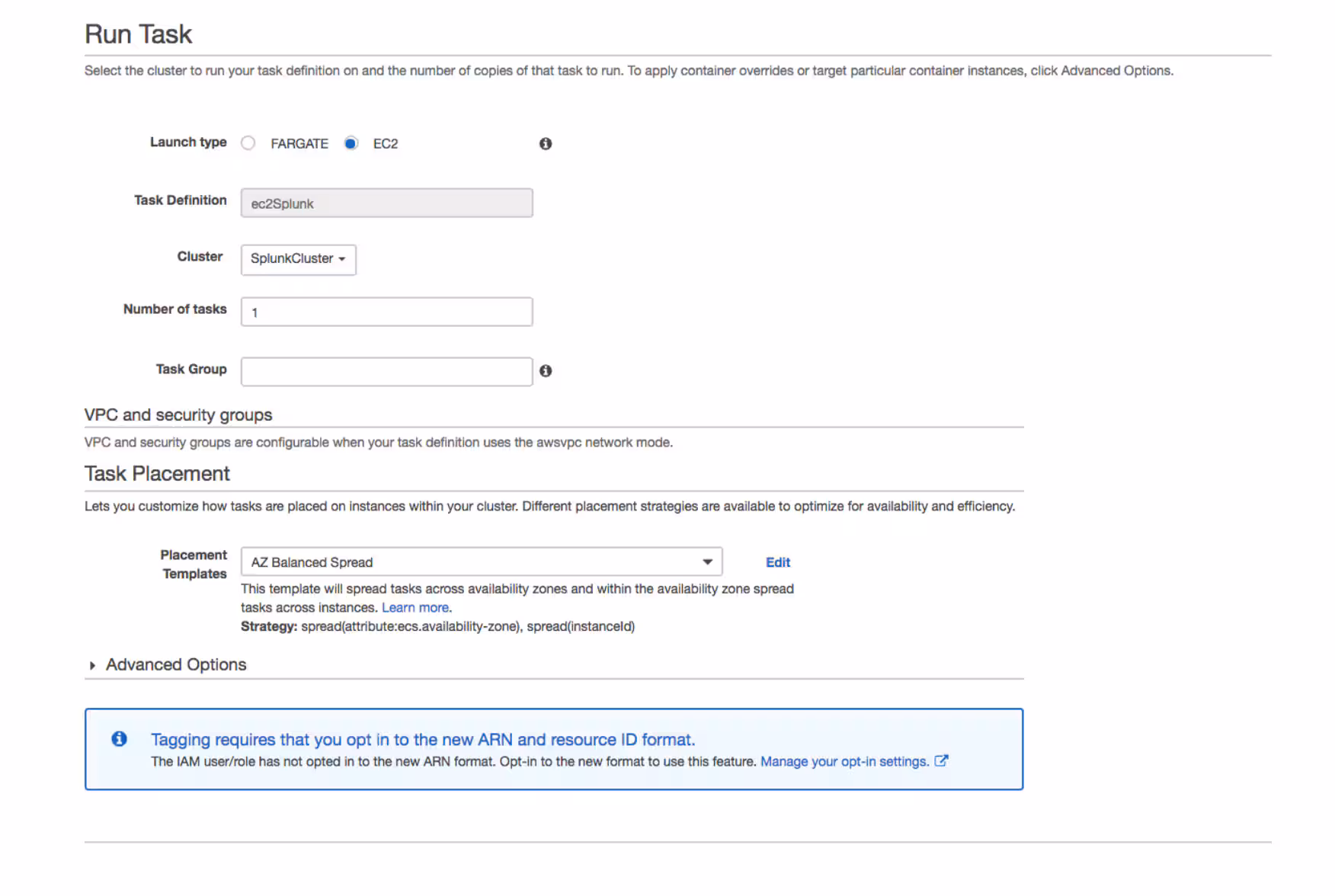
Task: Click the info icon beside Launch type
Action: (x=546, y=143)
